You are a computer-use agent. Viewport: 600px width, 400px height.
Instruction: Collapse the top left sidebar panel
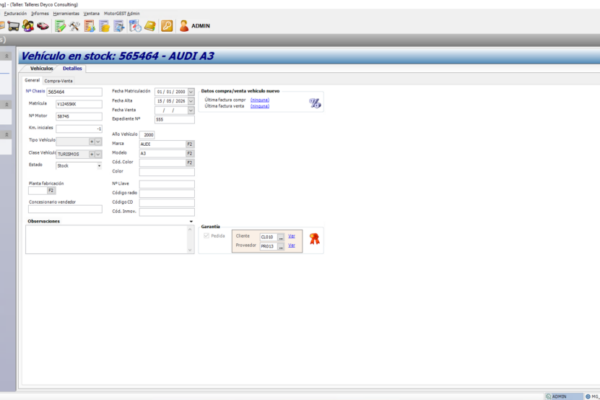click(7, 56)
